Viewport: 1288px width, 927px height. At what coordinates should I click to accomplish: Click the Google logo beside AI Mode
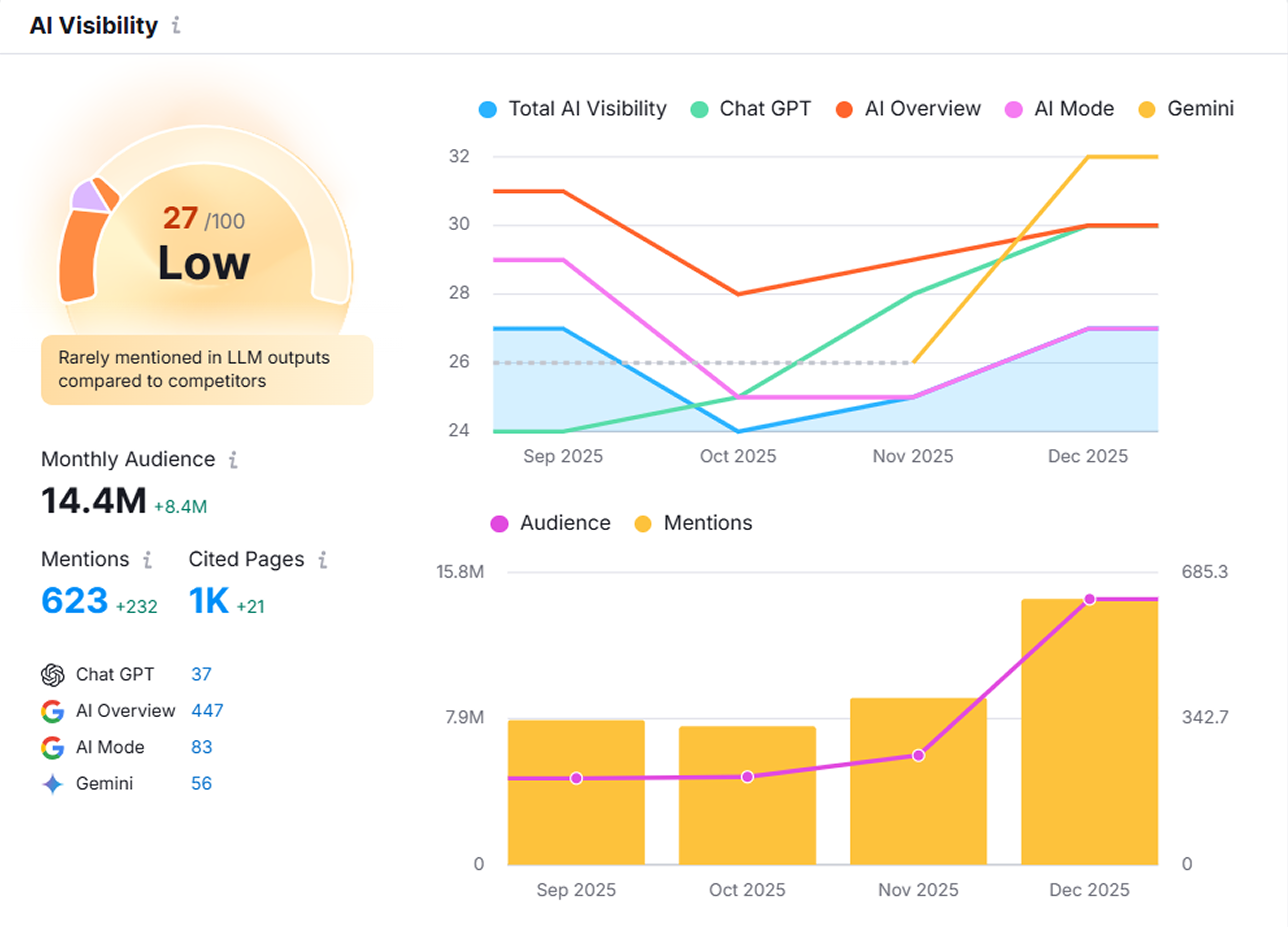point(53,747)
